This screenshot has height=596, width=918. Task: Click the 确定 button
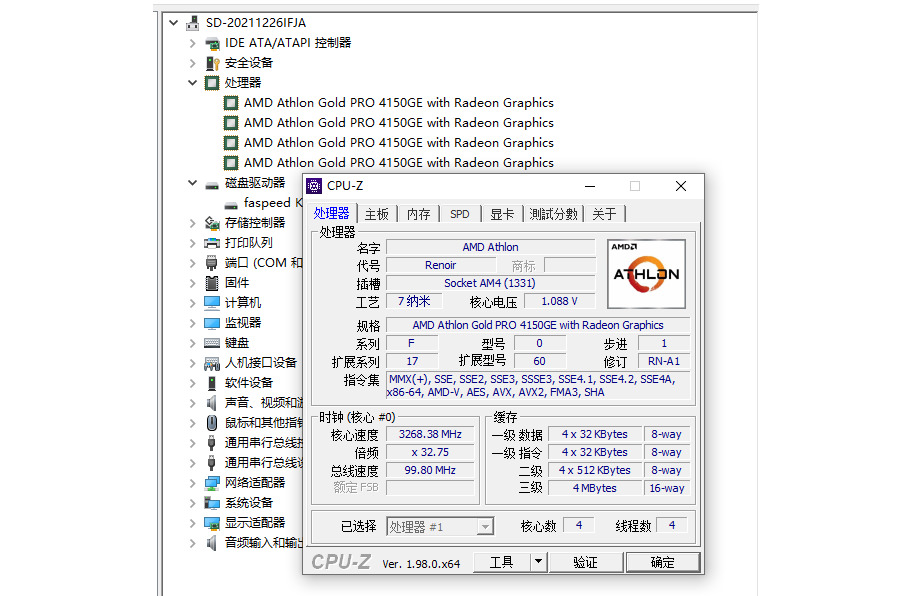[x=663, y=562]
